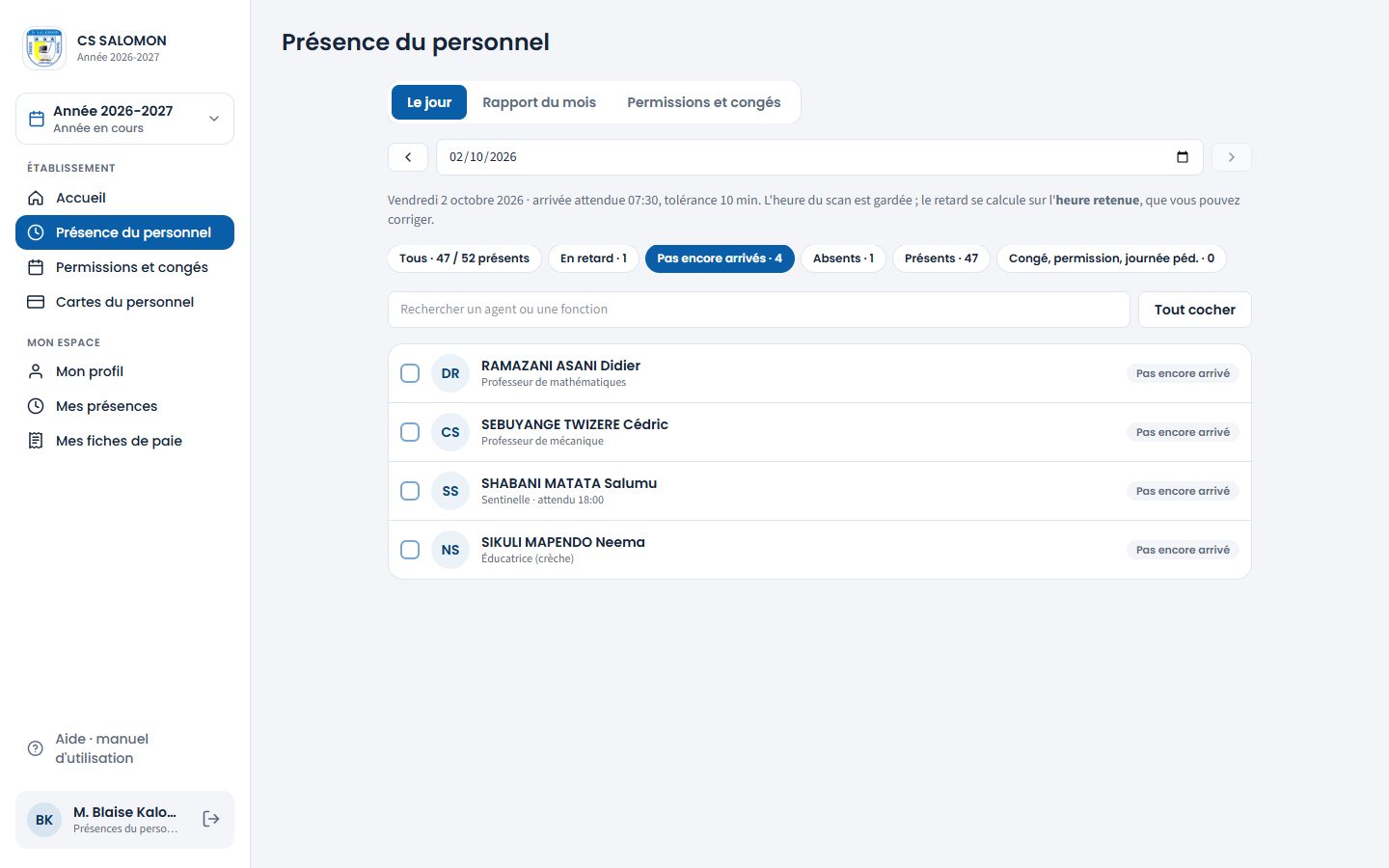Click the agent search field
The image size is (1389, 868).
tap(758, 310)
